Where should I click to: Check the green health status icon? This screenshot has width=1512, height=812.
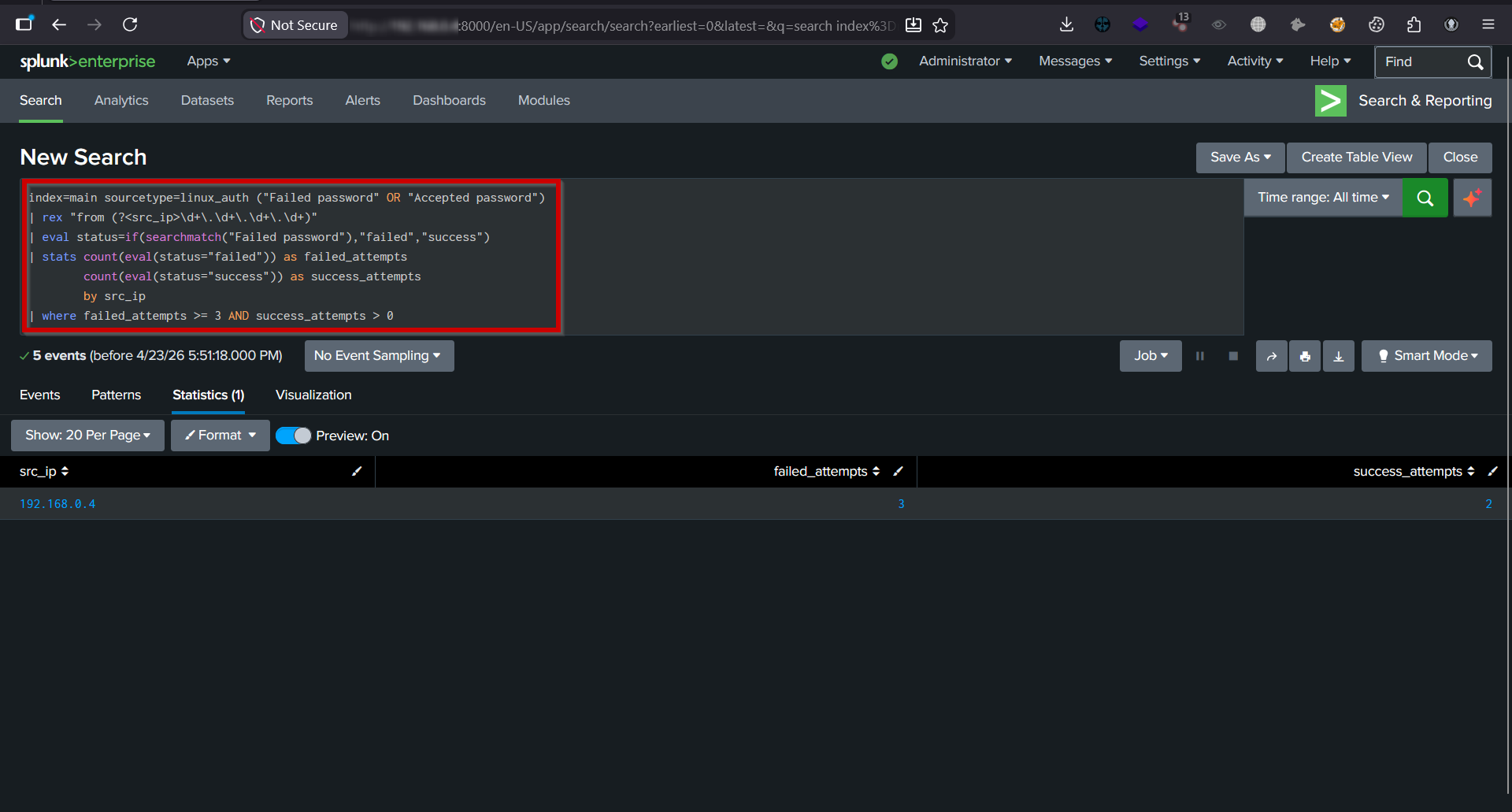(890, 61)
